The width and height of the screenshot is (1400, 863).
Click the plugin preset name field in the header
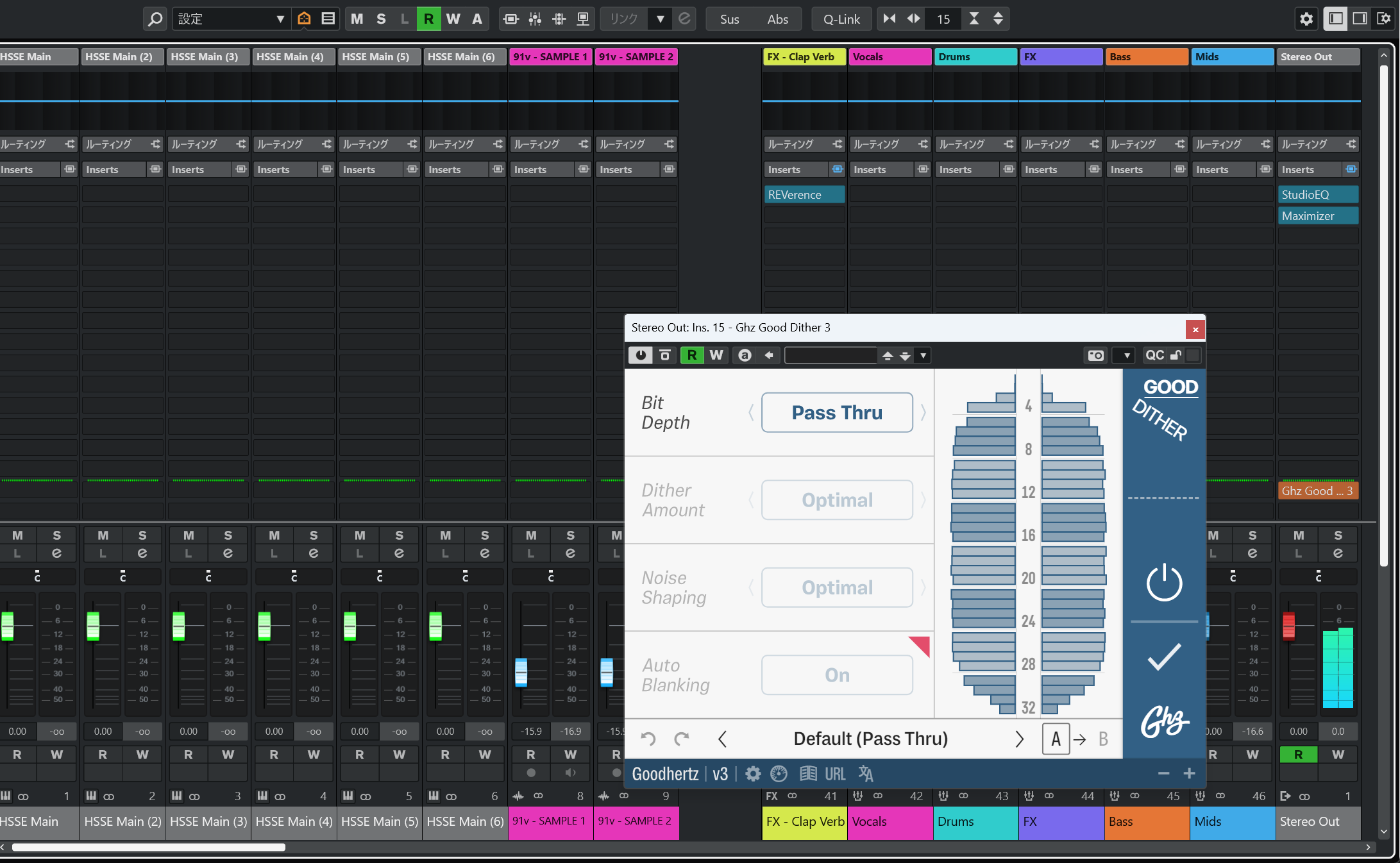tap(831, 355)
